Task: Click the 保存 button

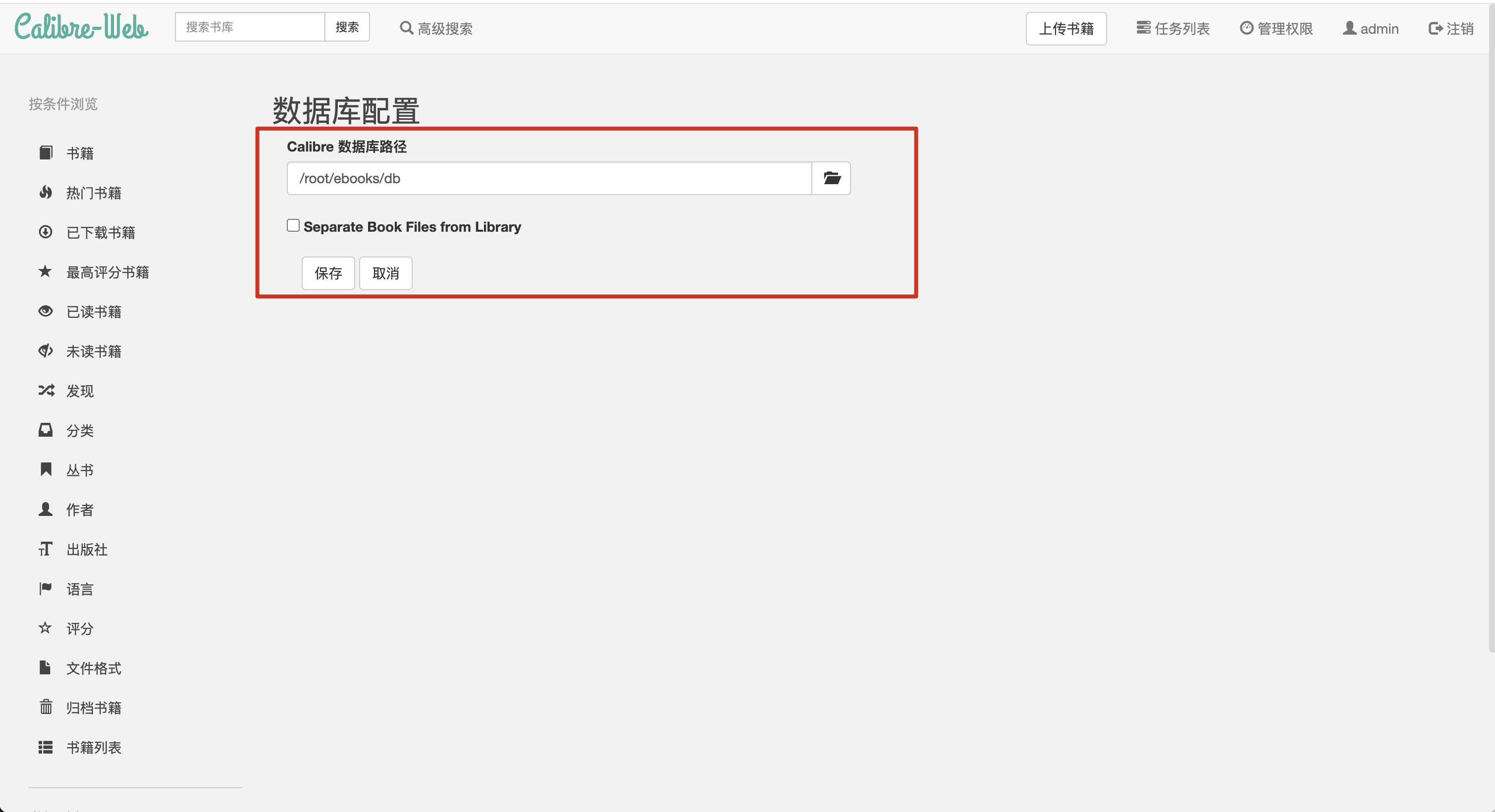Action: [328, 273]
